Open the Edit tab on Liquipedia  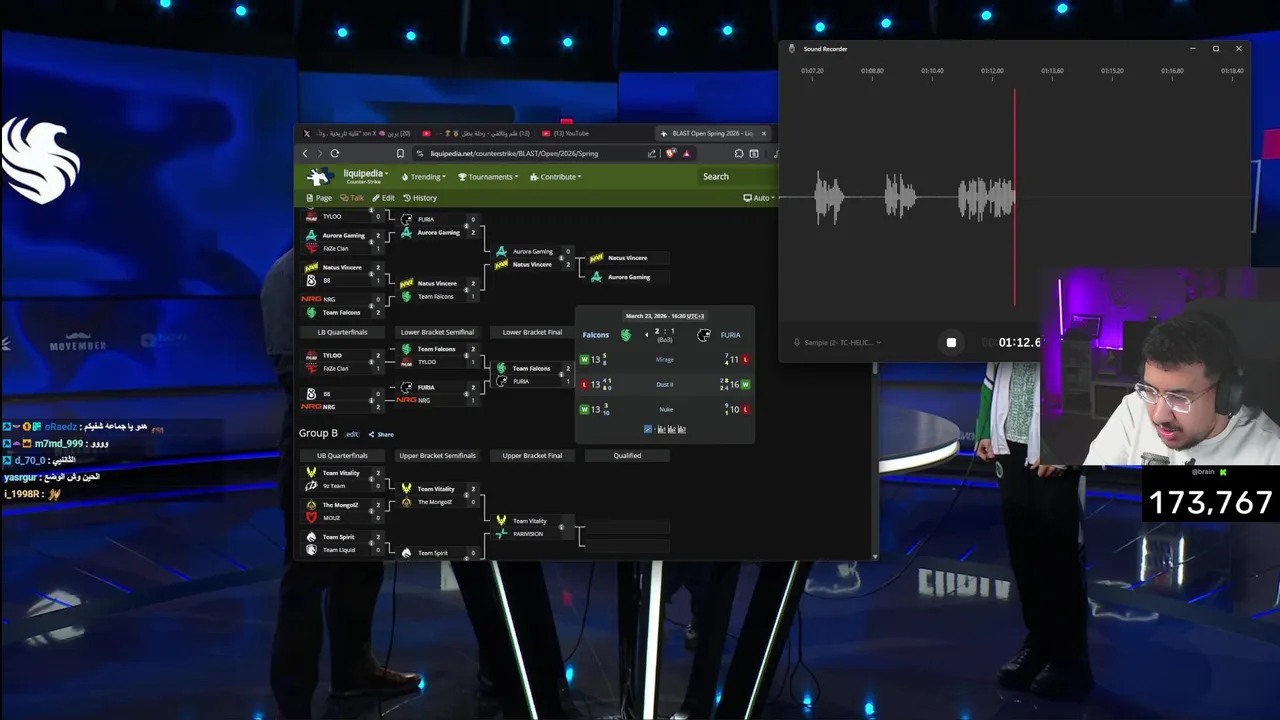pos(383,198)
